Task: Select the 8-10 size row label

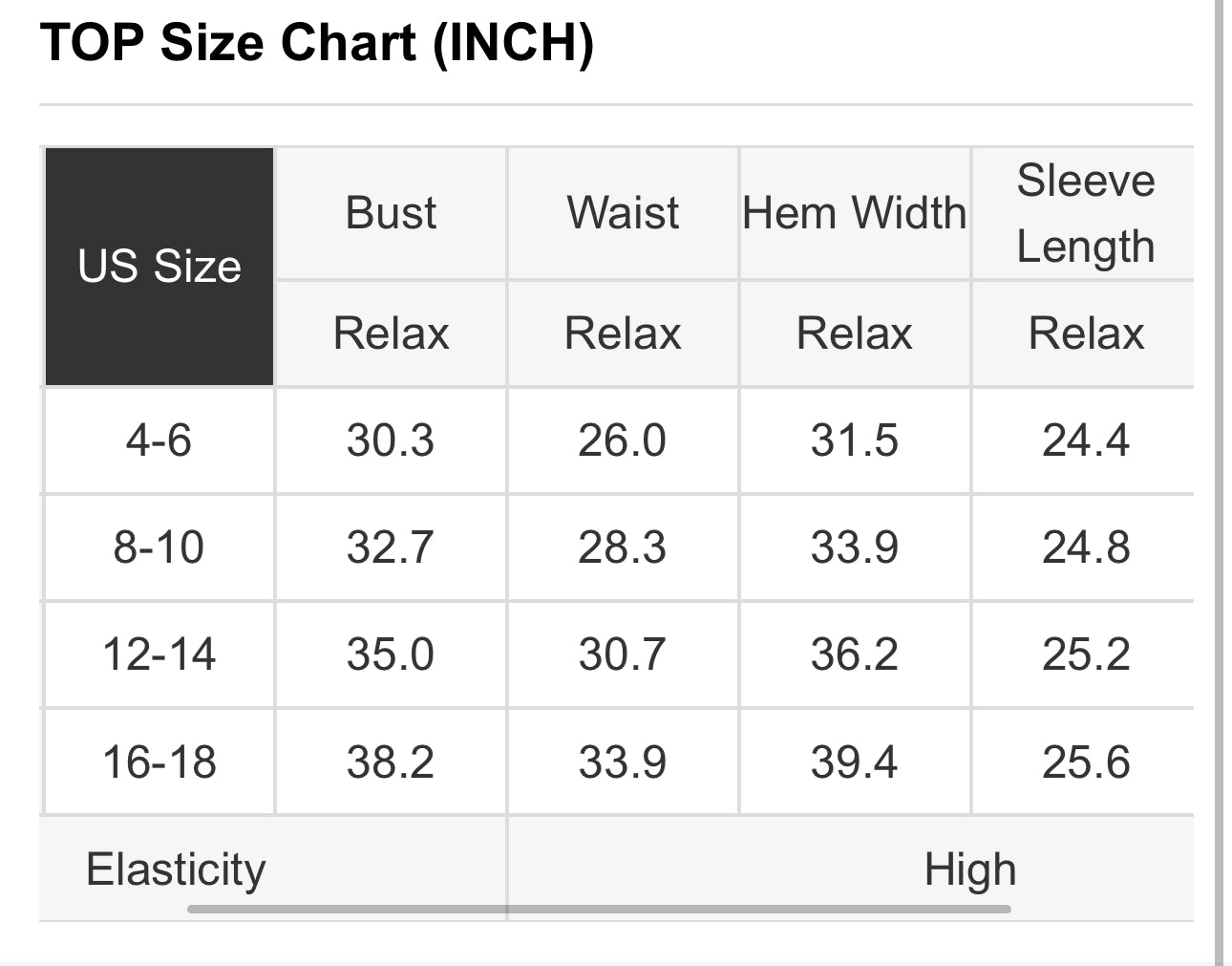Action: [159, 547]
